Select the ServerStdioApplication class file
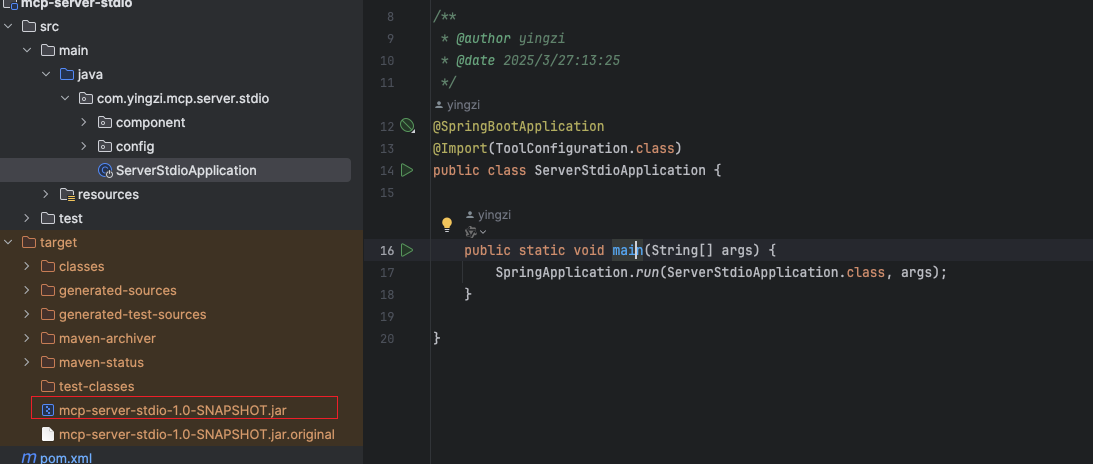The height and width of the screenshot is (464, 1093). pyautogui.click(x=185, y=170)
